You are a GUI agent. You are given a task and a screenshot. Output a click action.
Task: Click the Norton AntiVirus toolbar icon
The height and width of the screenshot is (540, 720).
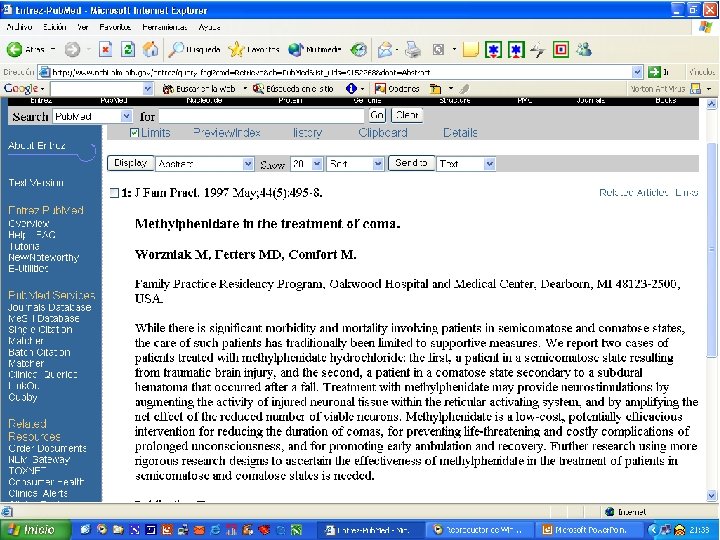coord(696,89)
